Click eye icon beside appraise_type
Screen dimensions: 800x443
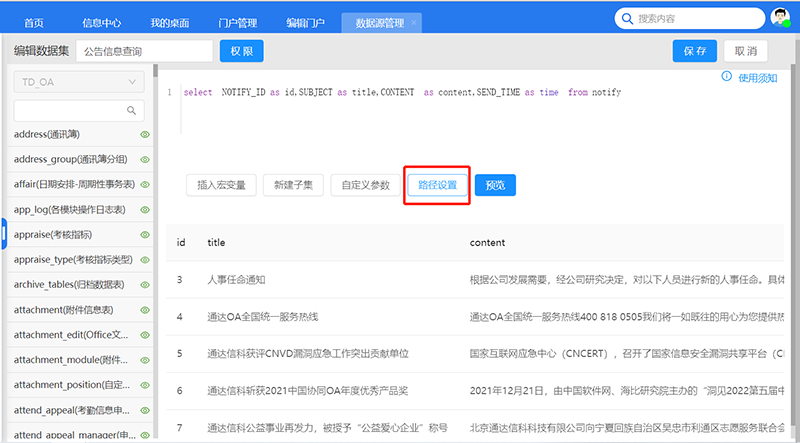[x=145, y=260]
